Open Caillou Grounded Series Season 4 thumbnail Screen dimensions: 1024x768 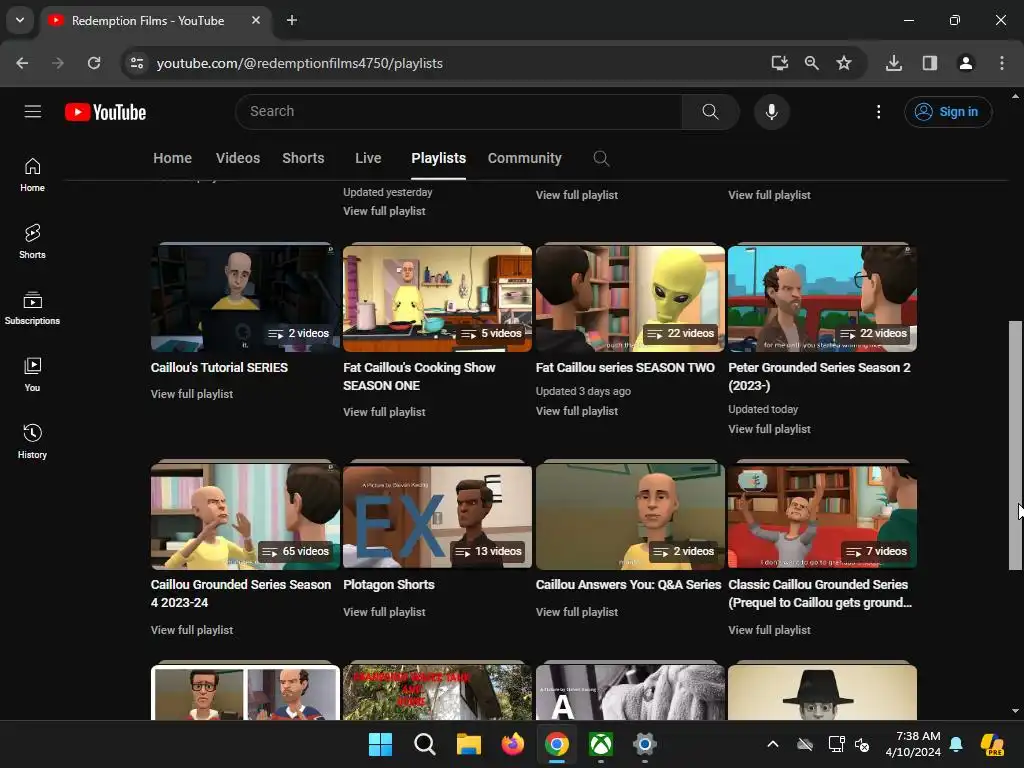[x=245, y=515]
